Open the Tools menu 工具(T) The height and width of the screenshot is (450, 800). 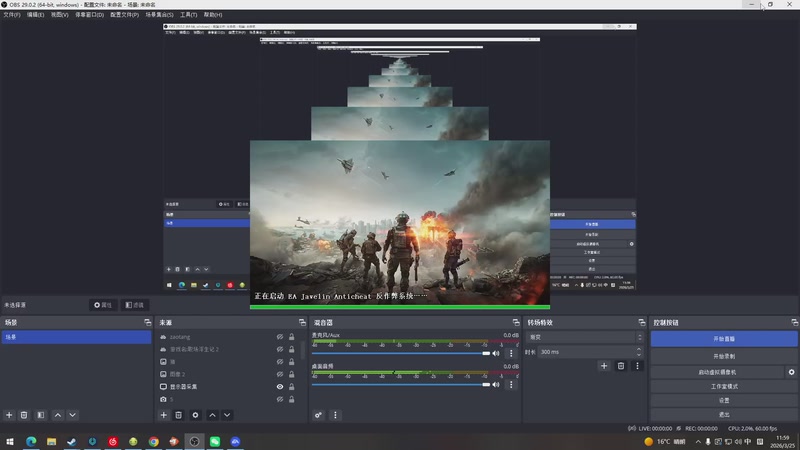(x=188, y=15)
